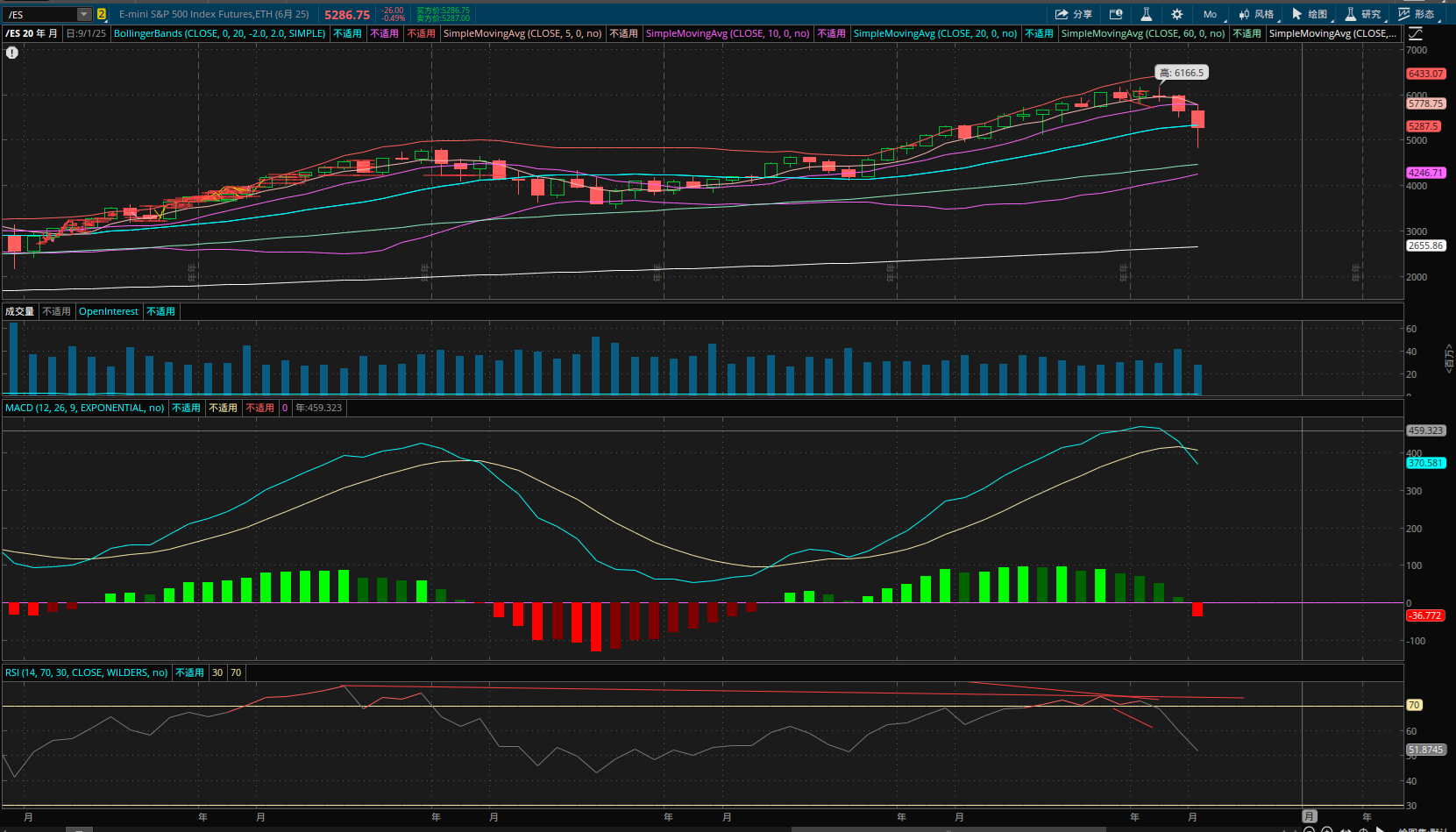Image resolution: width=1456 pixels, height=832 pixels.
Task: Click the MACD study label
Action: click(x=84, y=408)
